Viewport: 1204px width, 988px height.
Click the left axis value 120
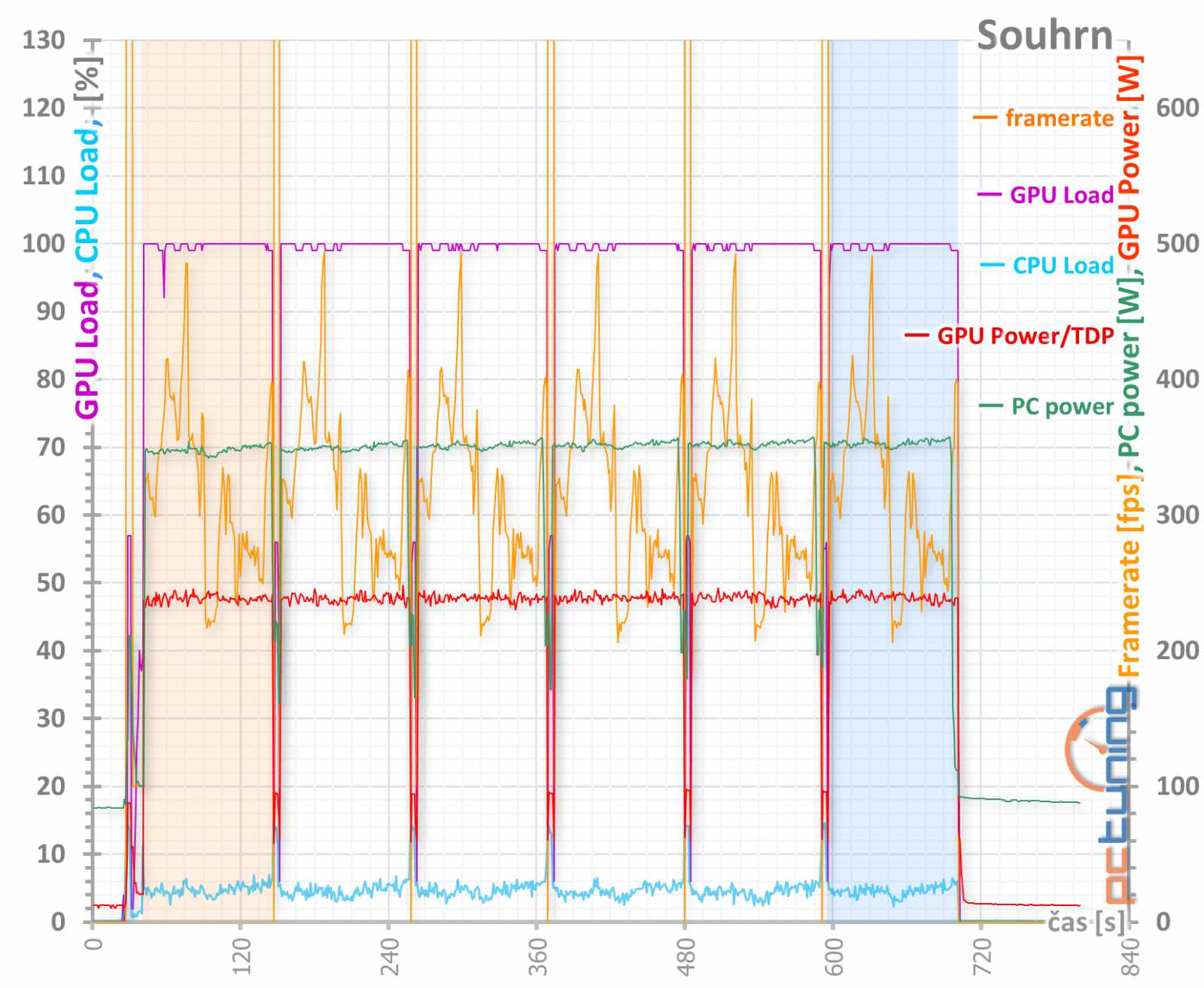pos(44,108)
